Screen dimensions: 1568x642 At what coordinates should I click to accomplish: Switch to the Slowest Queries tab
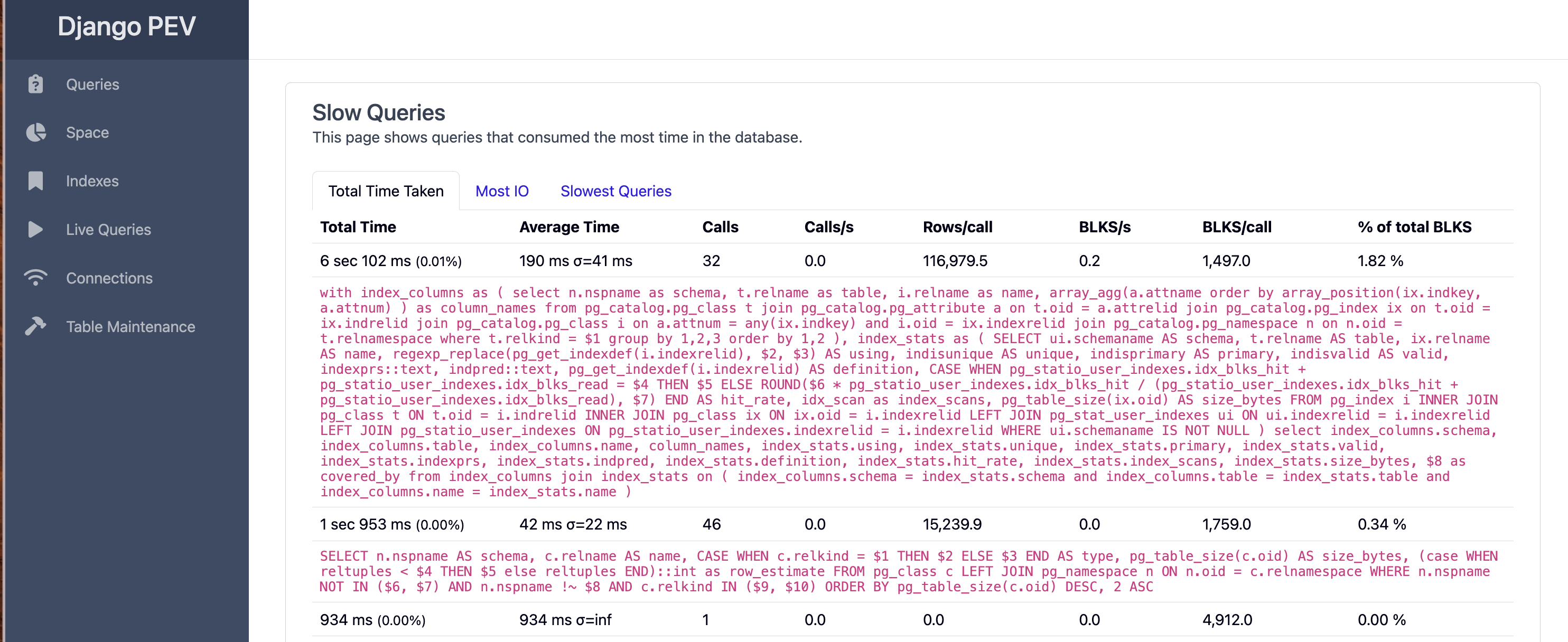tap(616, 191)
